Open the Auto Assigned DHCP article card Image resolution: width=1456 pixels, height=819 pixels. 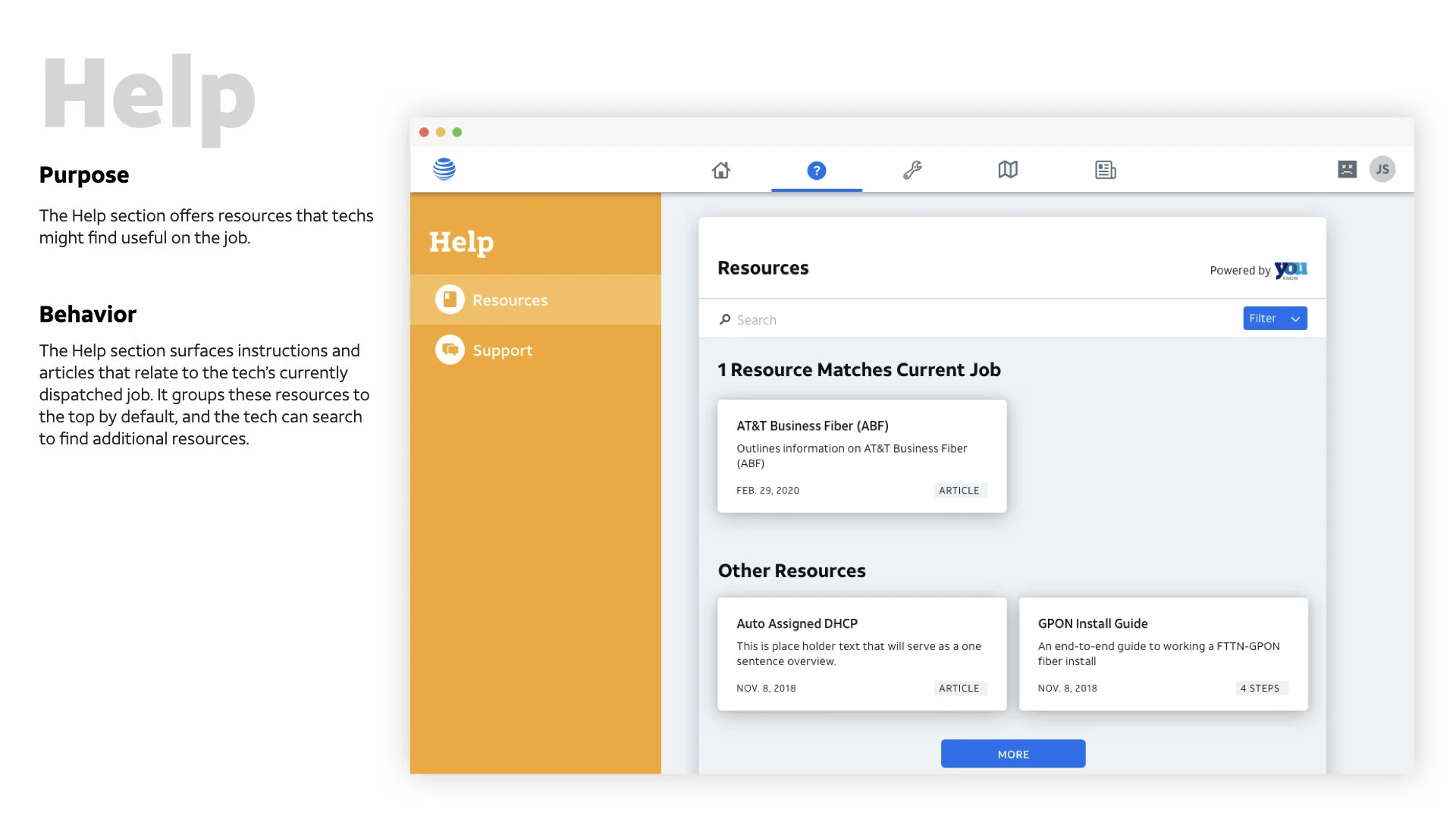pos(861,654)
